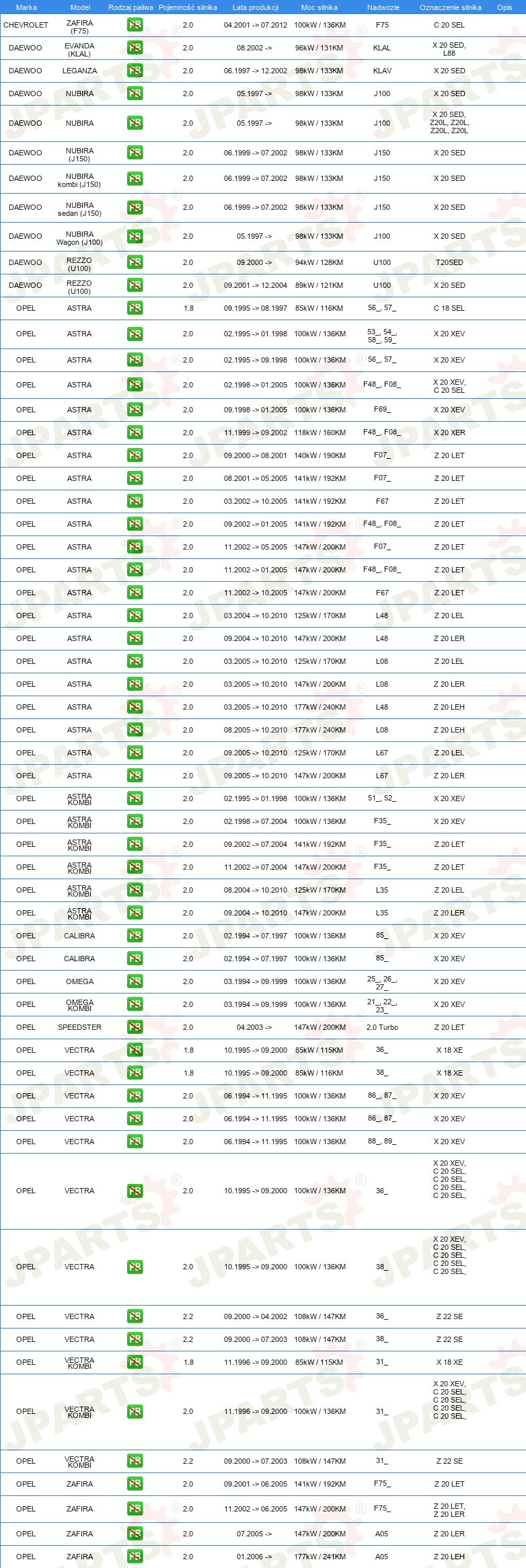Image resolution: width=526 pixels, height=1568 pixels.
Task: Click the F69_ body code cell
Action: pos(382,410)
